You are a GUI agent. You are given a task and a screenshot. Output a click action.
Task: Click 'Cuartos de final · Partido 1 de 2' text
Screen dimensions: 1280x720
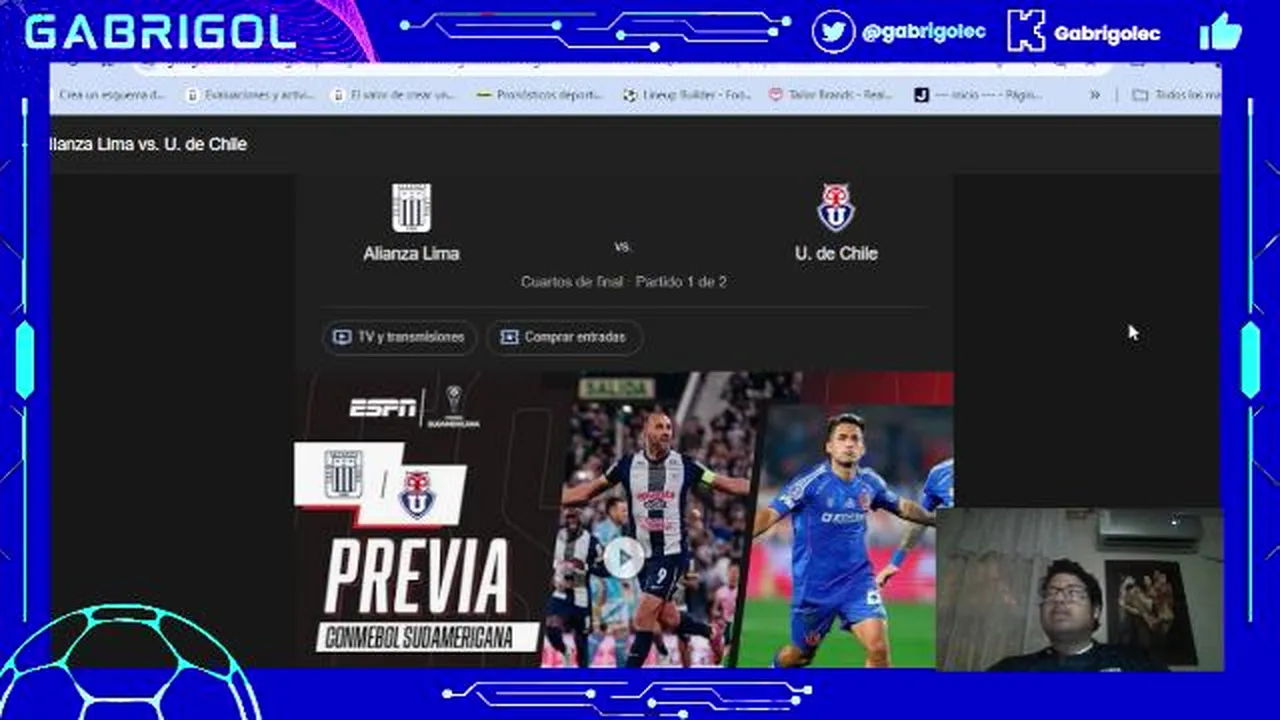(623, 282)
